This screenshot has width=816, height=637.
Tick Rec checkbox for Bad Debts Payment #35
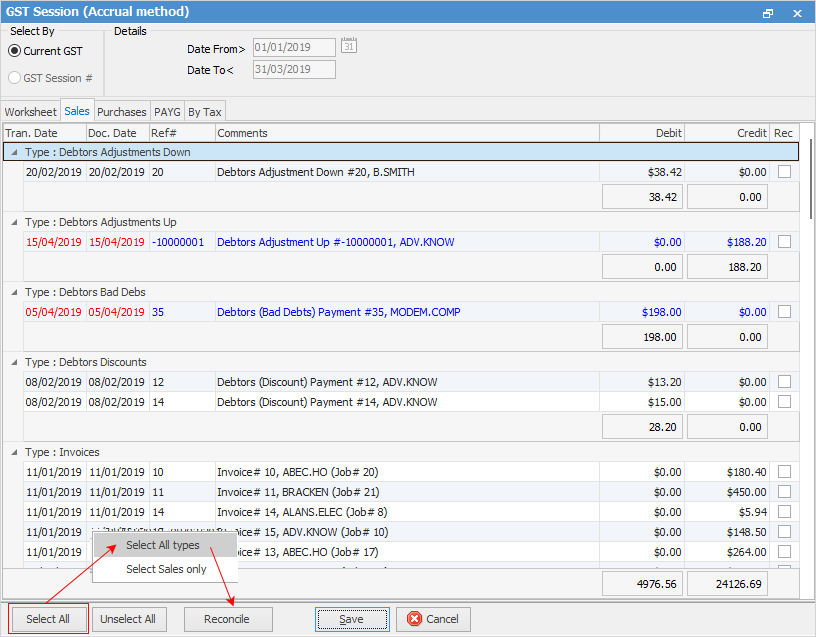coord(785,312)
